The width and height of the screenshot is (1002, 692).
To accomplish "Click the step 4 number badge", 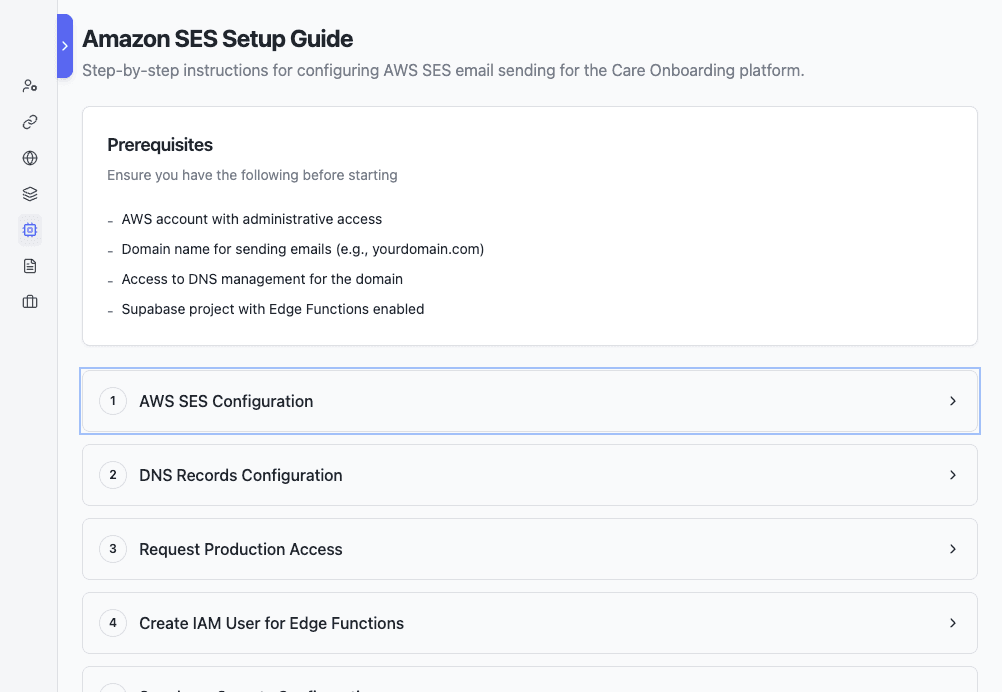I will (113, 623).
